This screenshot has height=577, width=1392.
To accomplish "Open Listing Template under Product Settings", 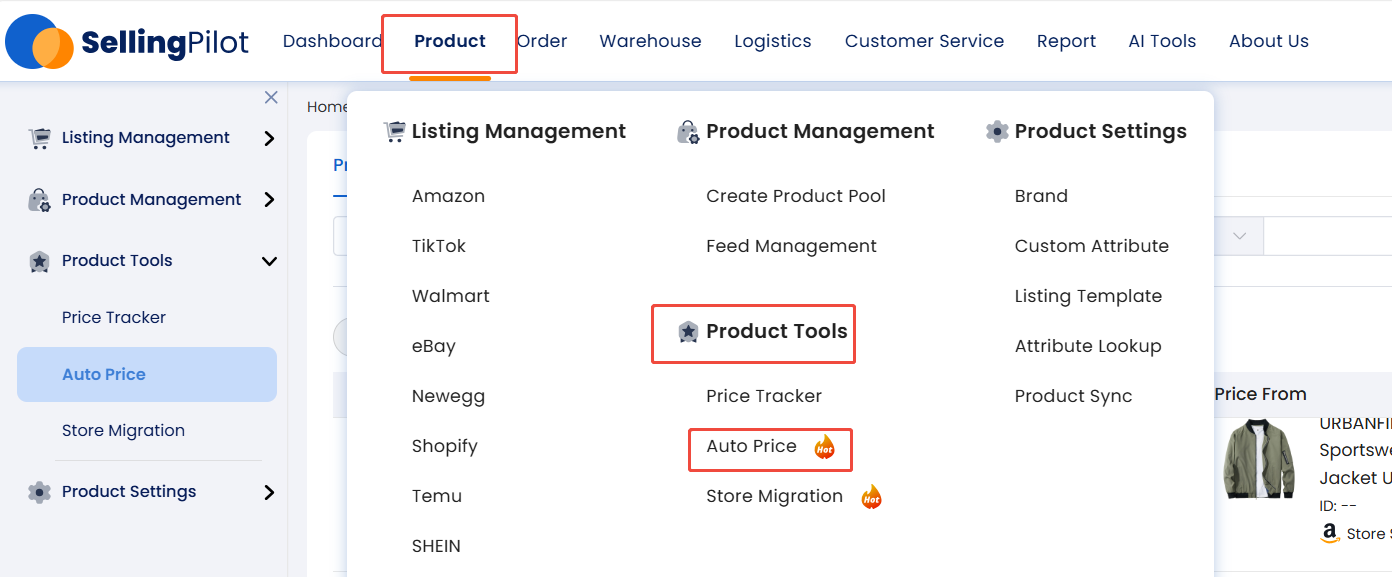I will point(1088,296).
